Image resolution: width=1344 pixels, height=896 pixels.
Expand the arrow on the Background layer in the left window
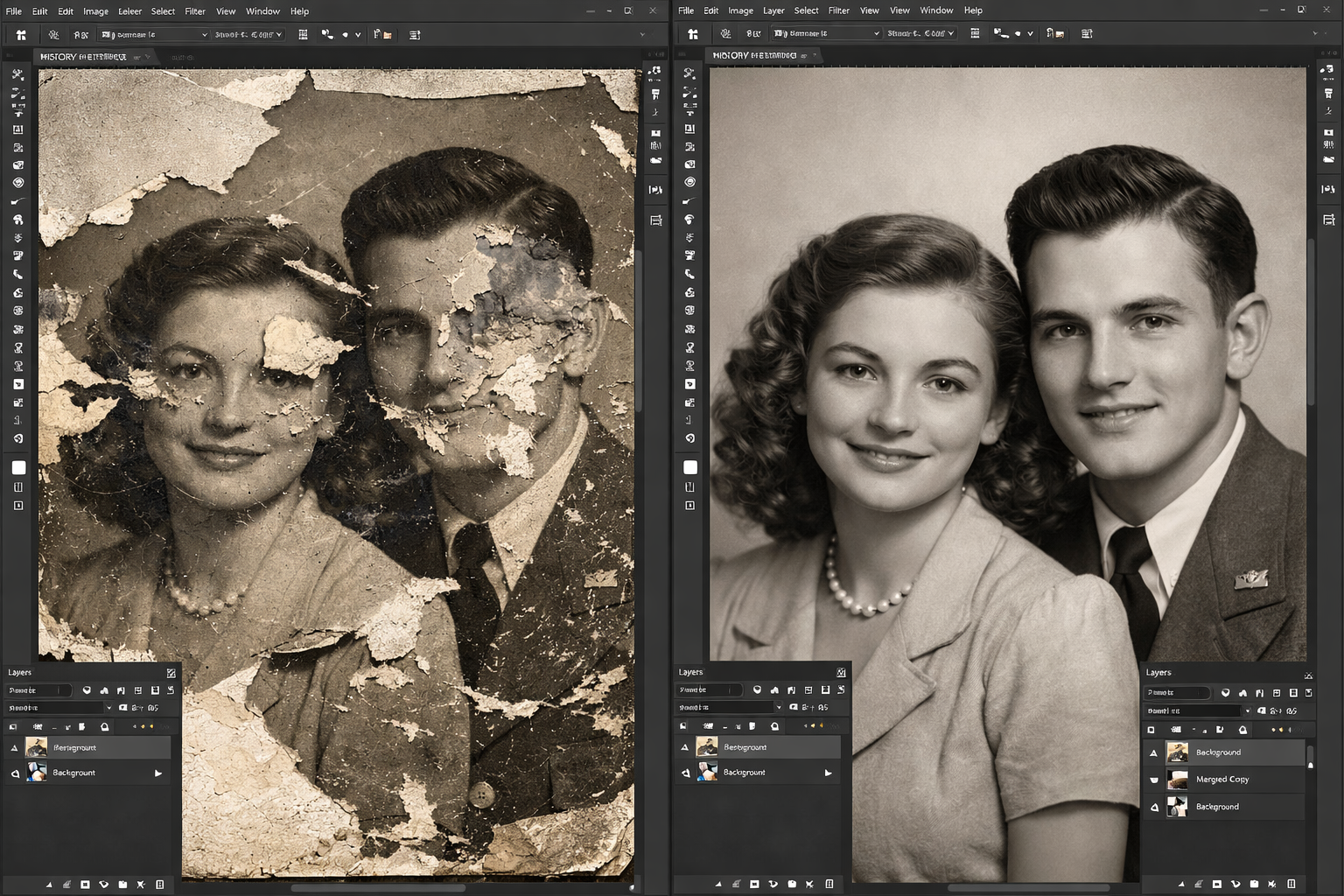pos(158,773)
